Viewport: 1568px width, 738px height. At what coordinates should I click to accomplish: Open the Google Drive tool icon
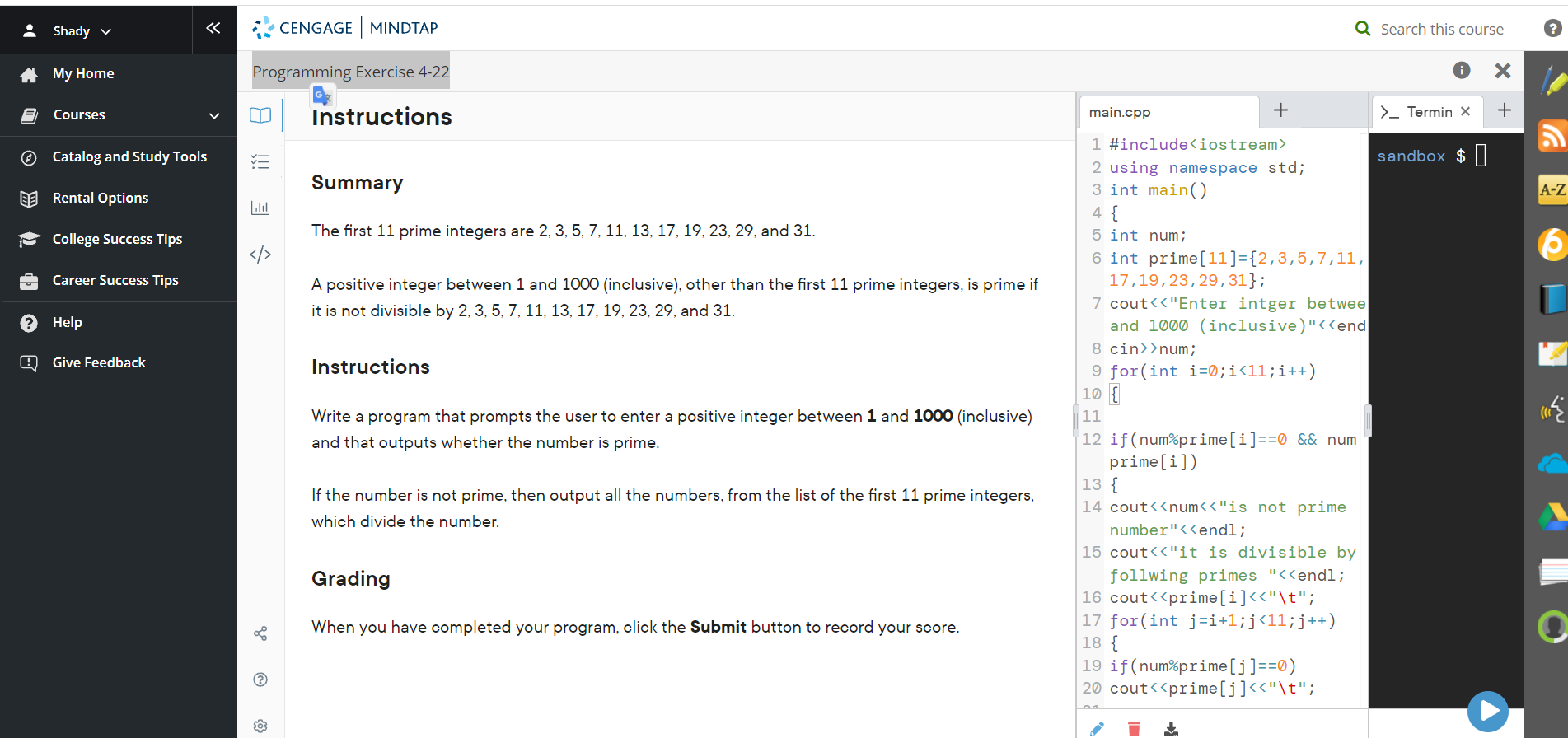[1552, 517]
